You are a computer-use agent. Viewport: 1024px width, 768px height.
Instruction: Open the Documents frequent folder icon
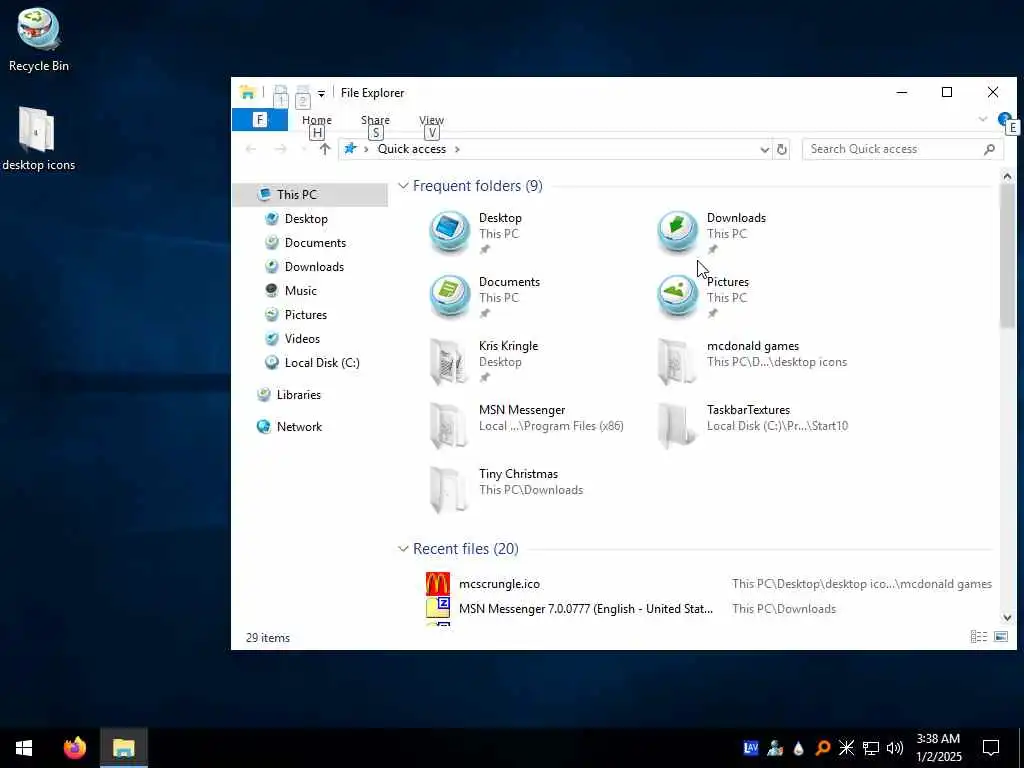[449, 296]
